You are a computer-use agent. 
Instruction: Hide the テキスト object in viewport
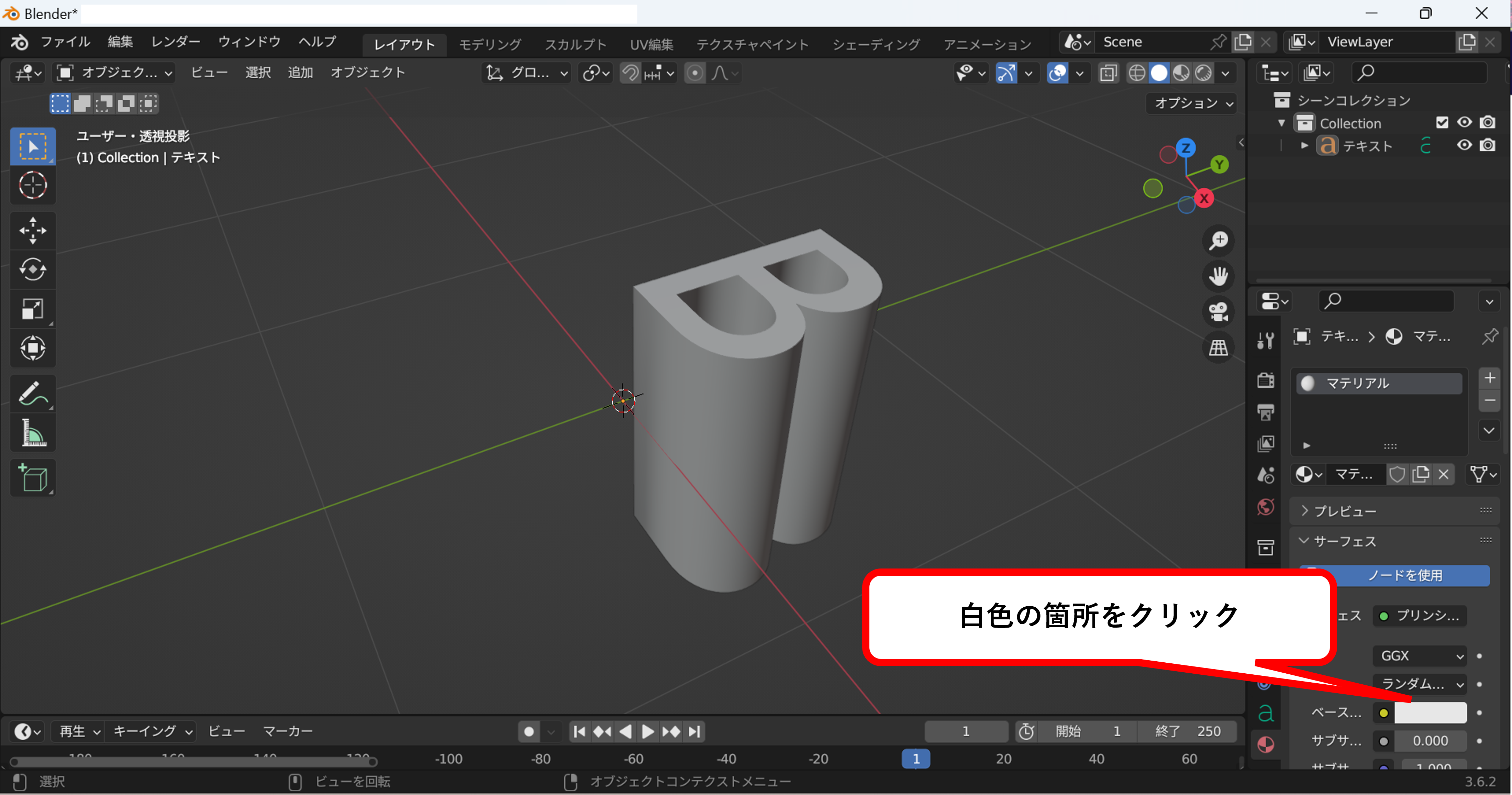[x=1464, y=145]
